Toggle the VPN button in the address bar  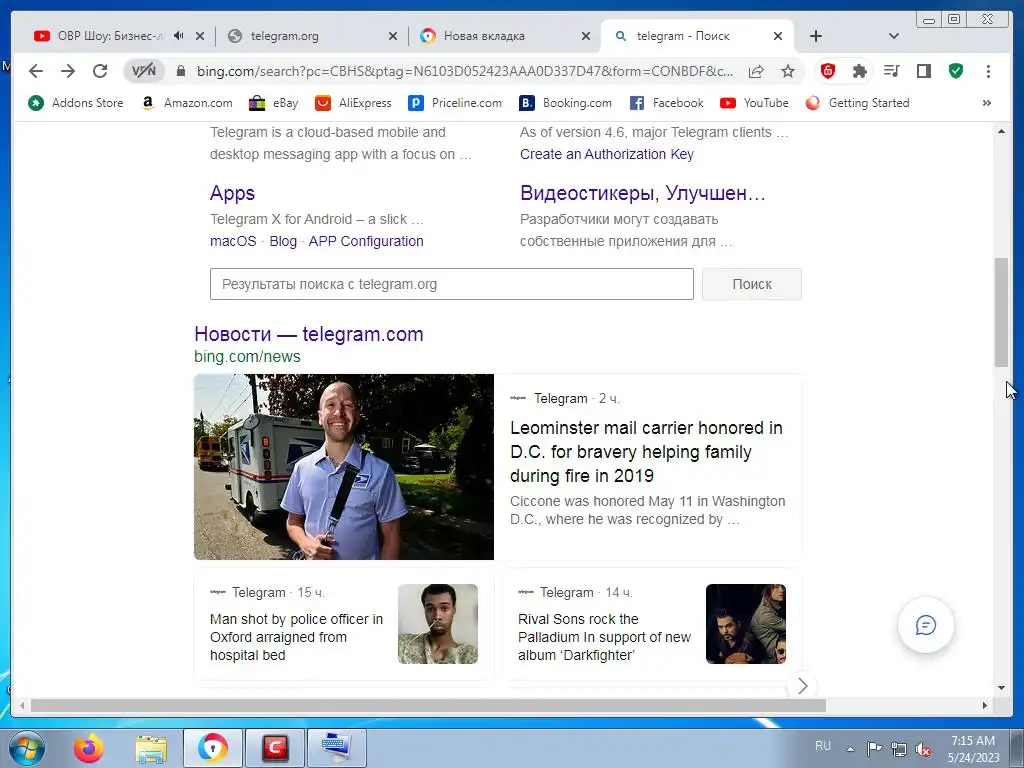click(144, 71)
